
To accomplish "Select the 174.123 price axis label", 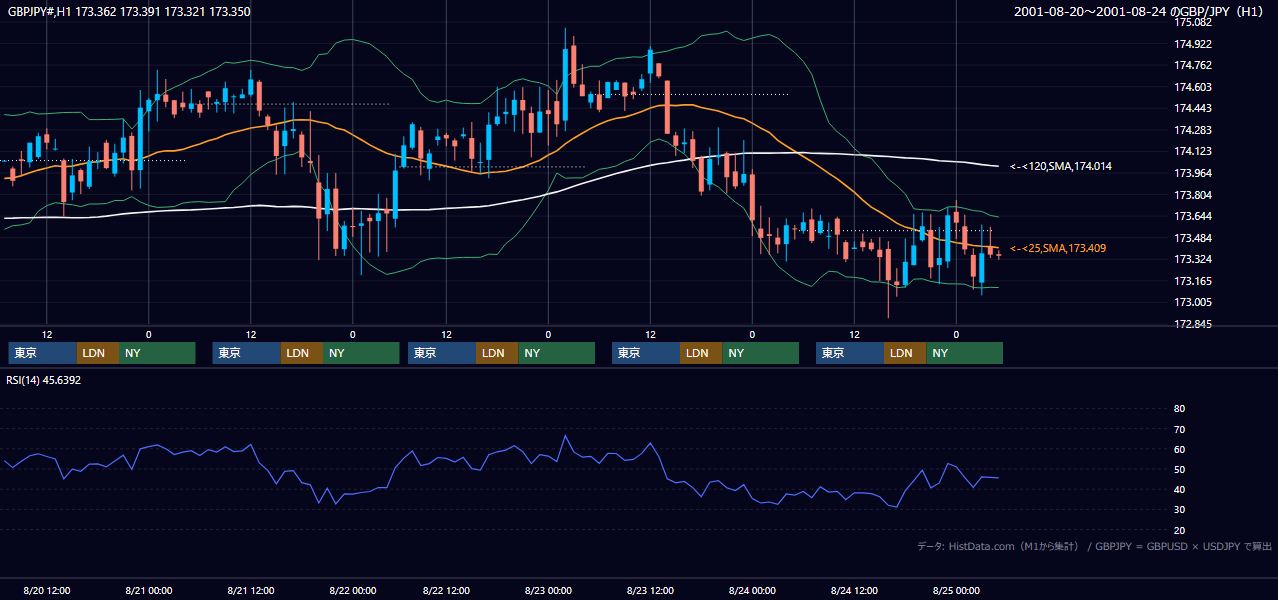I will 1193,152.
